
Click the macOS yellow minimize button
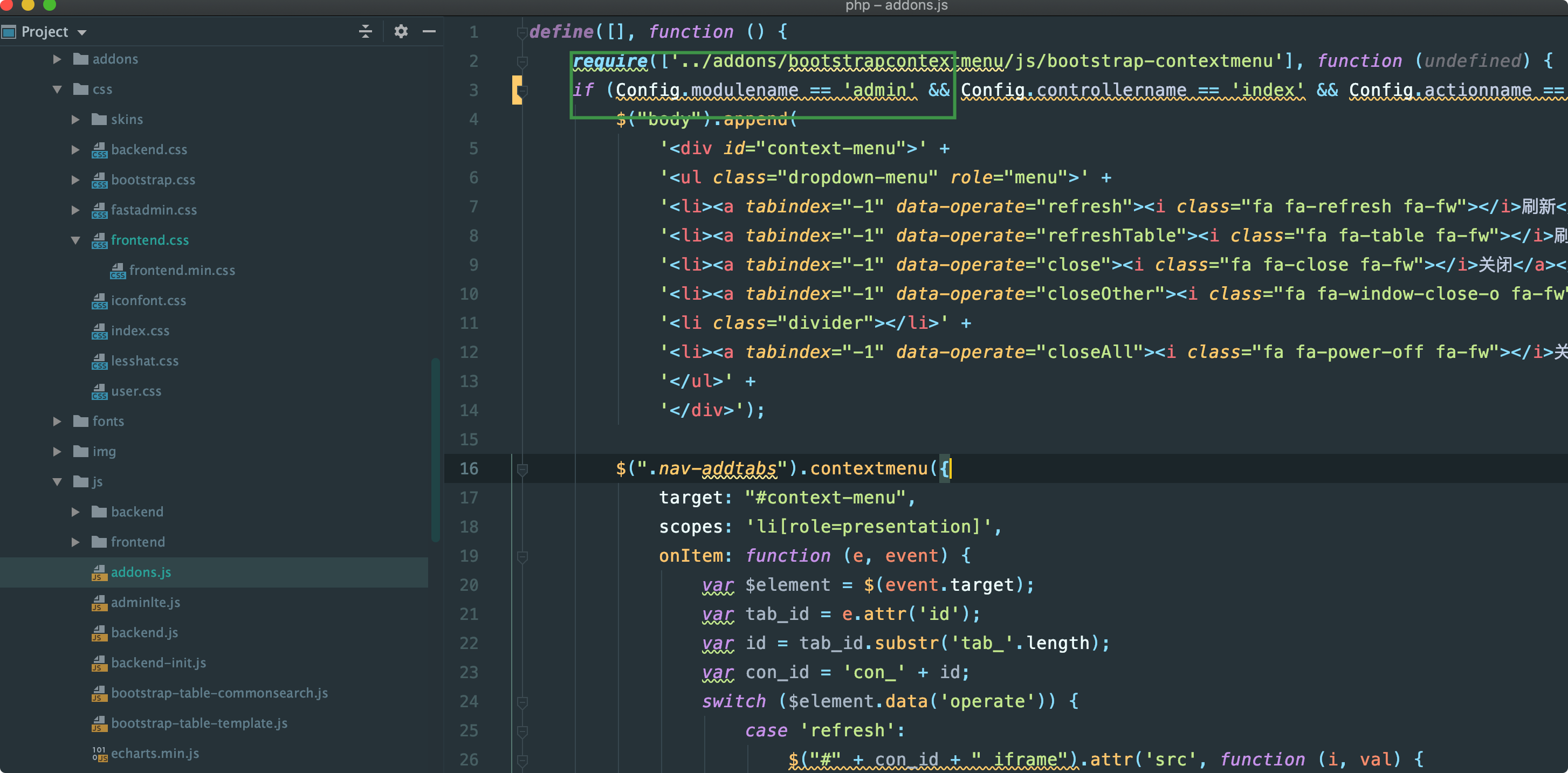tap(27, 5)
